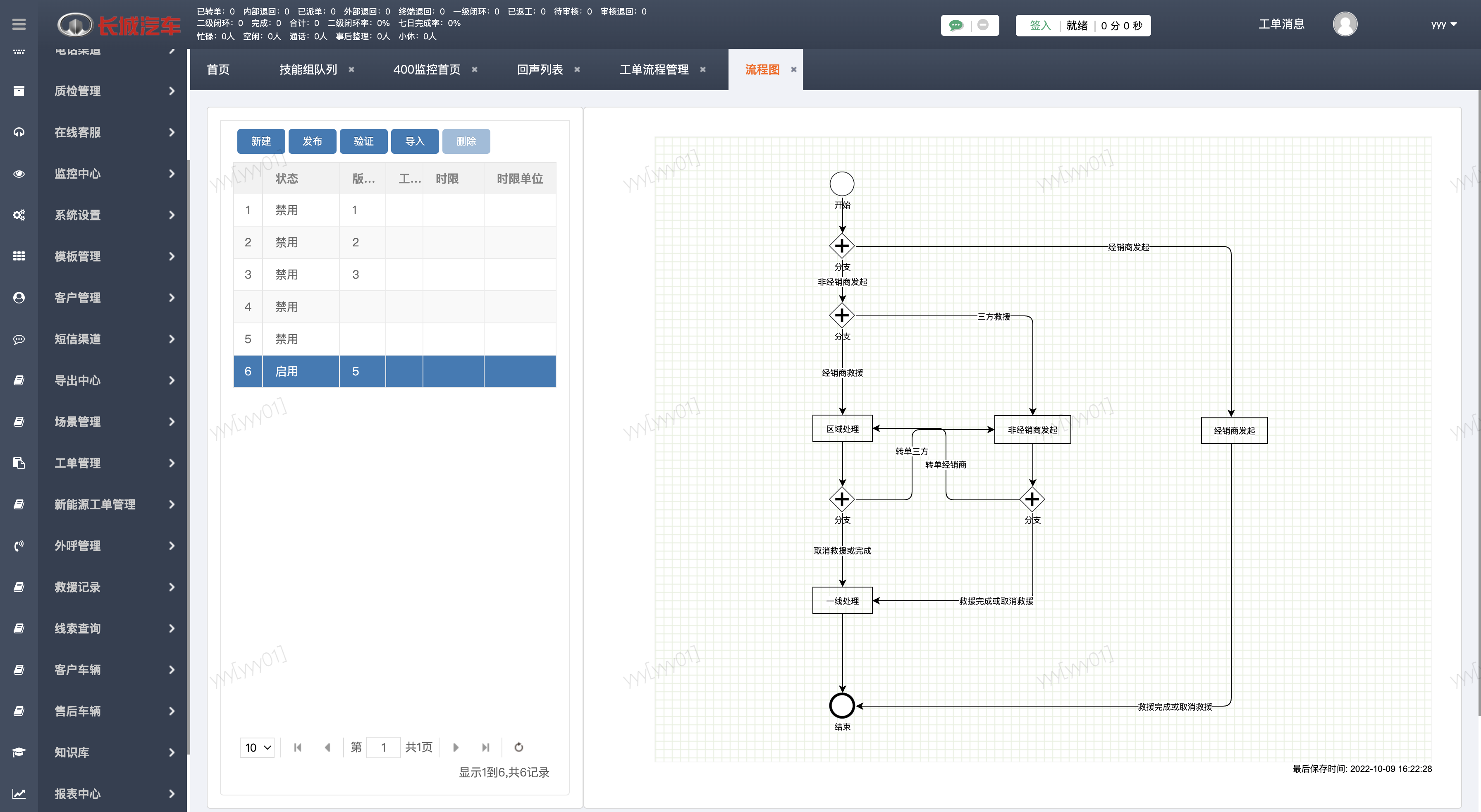Switch to the 首页 tab
The image size is (1481, 812).
218,69
